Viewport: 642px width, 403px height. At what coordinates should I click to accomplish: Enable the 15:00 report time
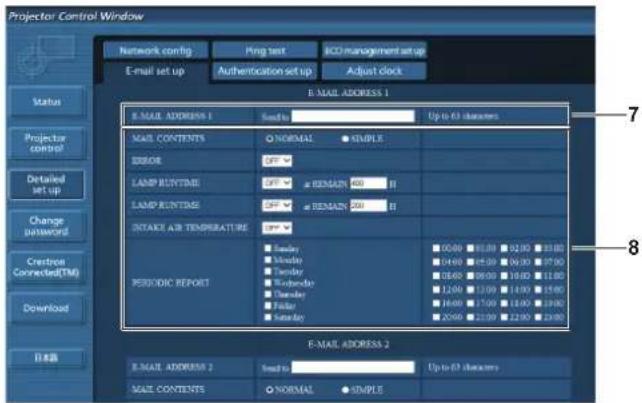point(538,290)
